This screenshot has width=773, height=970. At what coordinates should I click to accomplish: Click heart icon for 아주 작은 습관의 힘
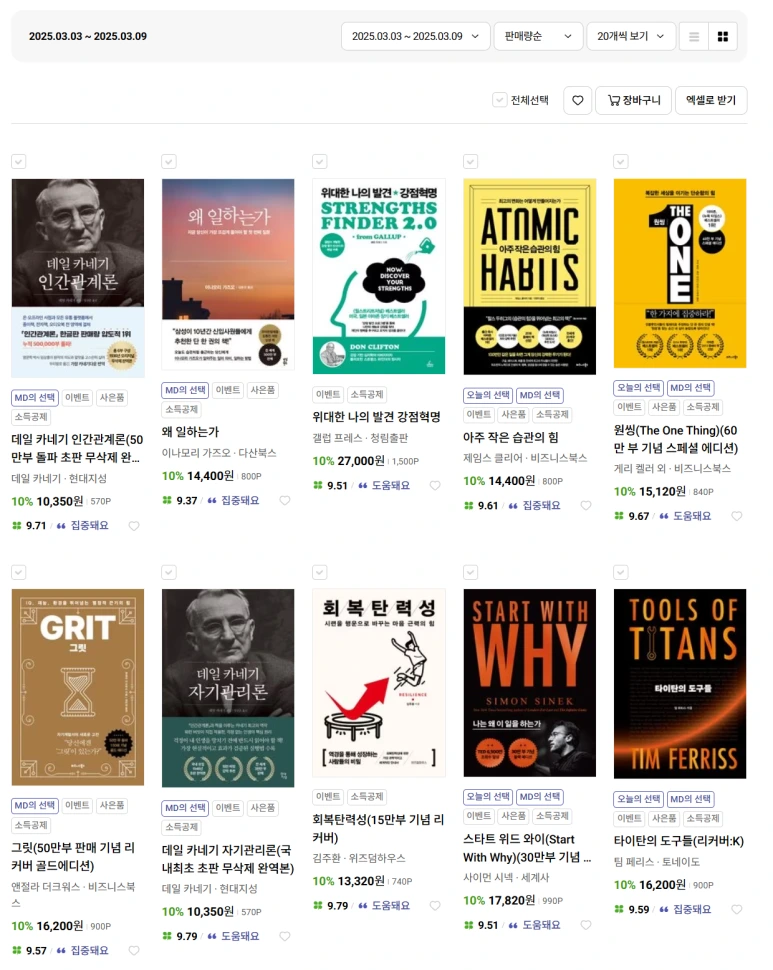(586, 505)
